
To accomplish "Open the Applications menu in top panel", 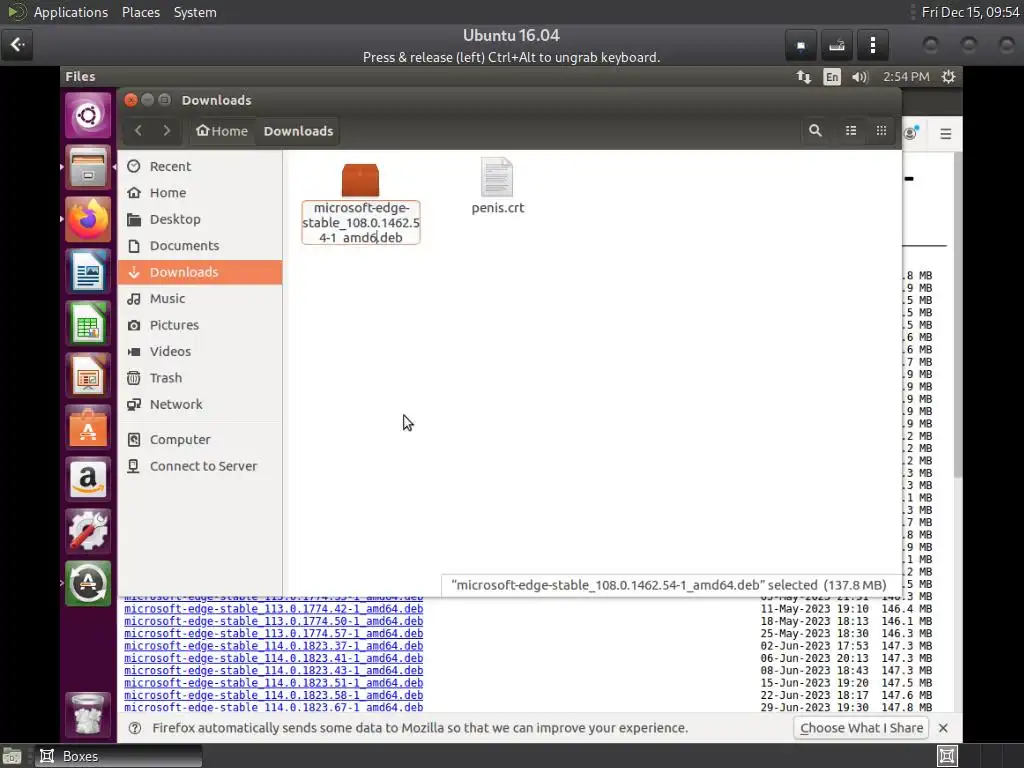I will coord(71,12).
